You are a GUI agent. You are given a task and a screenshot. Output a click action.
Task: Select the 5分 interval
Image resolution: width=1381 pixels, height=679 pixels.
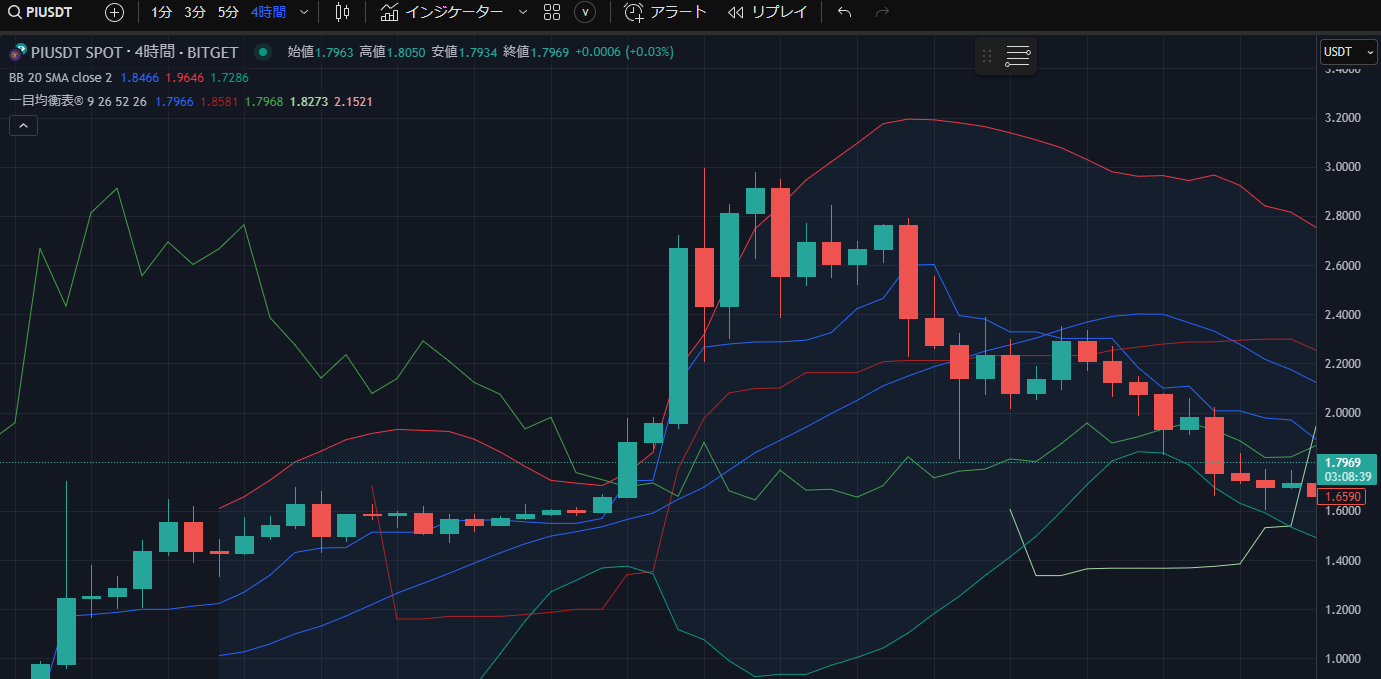tap(228, 12)
